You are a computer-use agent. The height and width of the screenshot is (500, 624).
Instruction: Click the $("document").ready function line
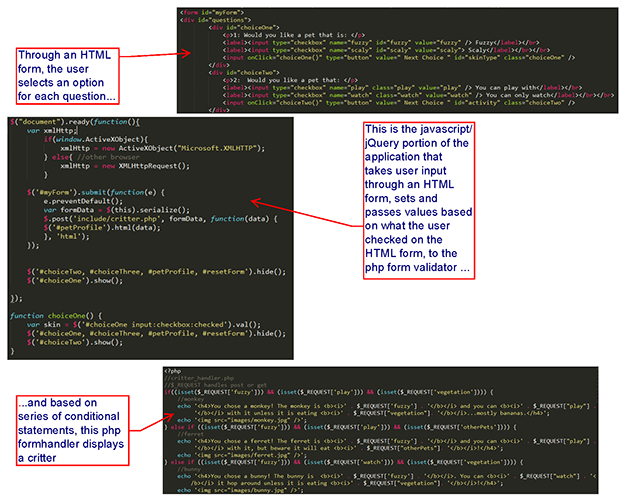click(x=60, y=121)
